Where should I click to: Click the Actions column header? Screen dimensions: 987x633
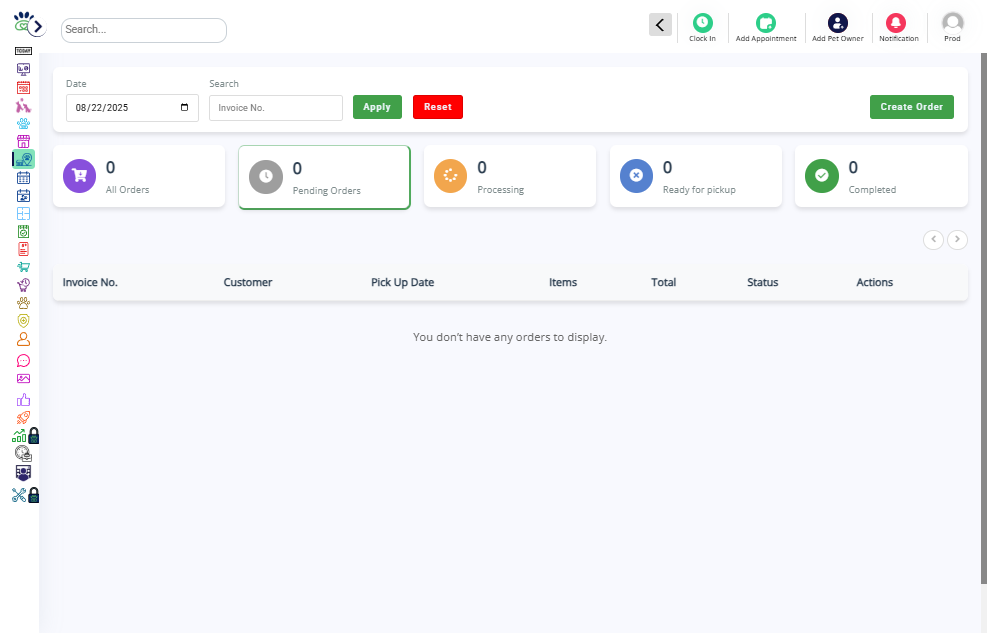pyautogui.click(x=874, y=283)
